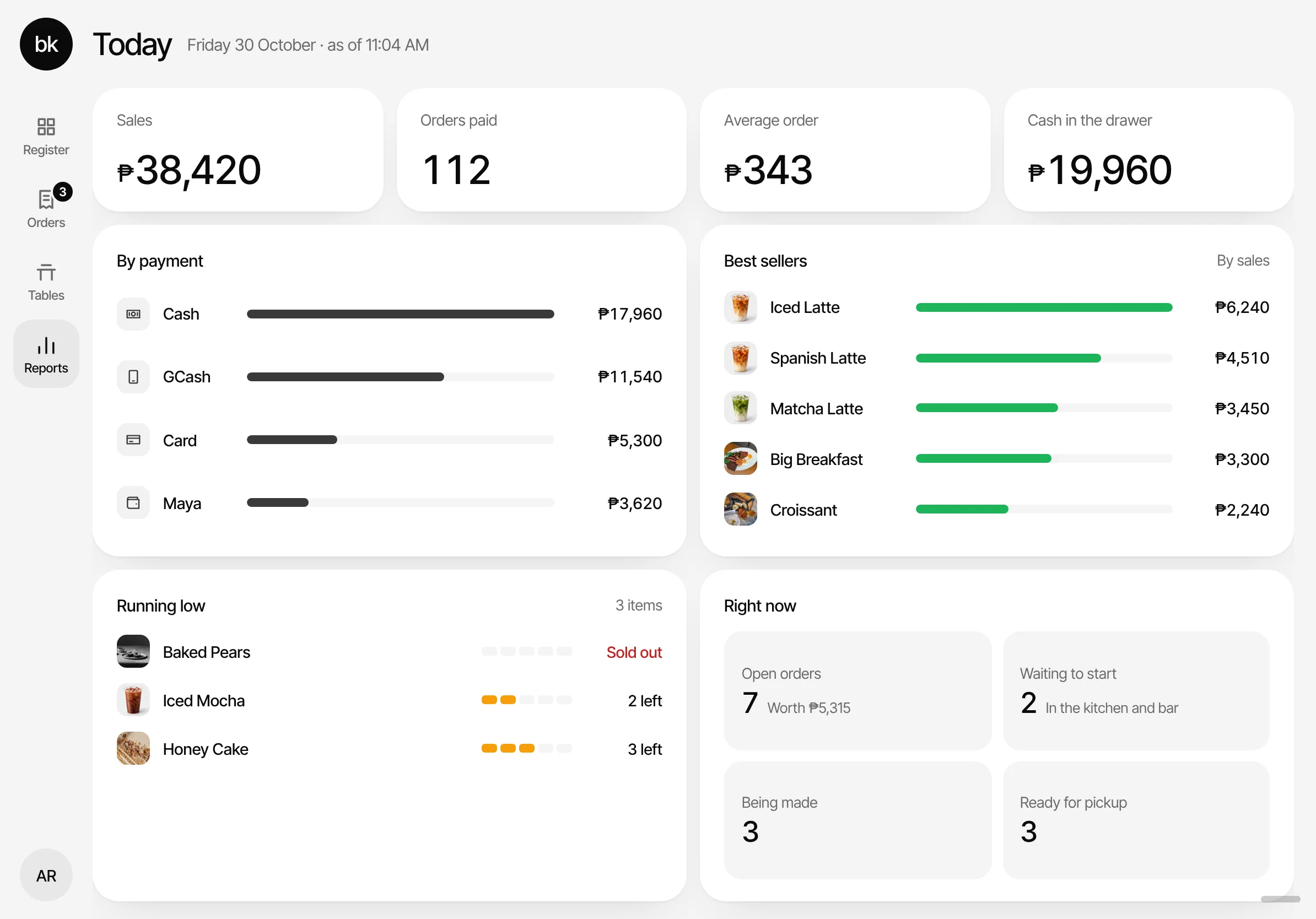1316x919 pixels.
Task: Open the Croissant thumbnail
Action: coord(740,509)
